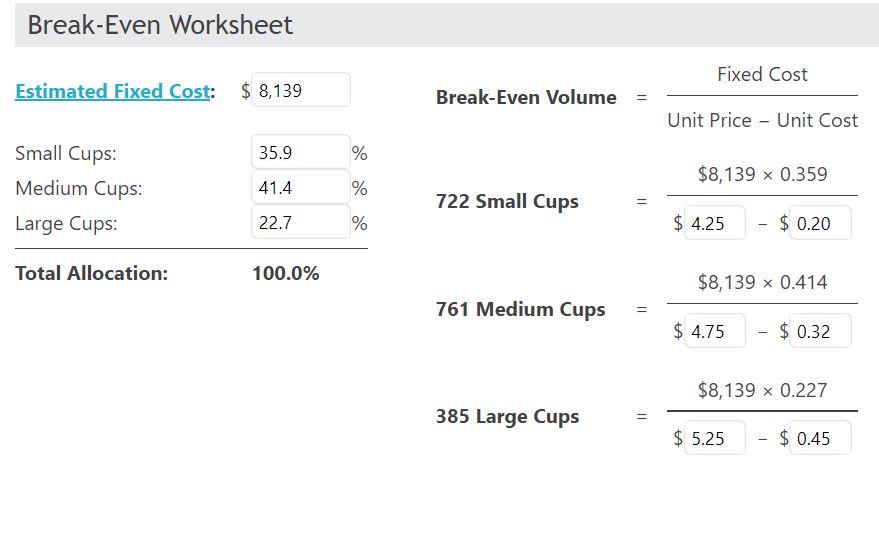
Task: Select the Break-Even Volume label
Action: (x=526, y=98)
